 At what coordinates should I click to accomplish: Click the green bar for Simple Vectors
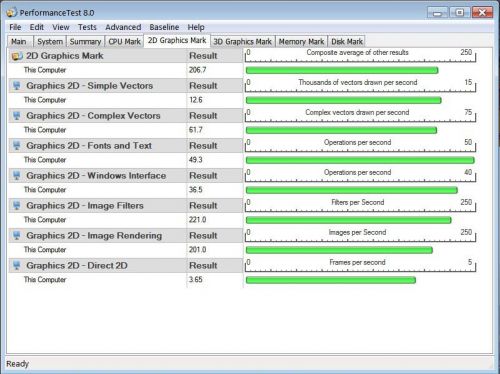[x=344, y=100]
